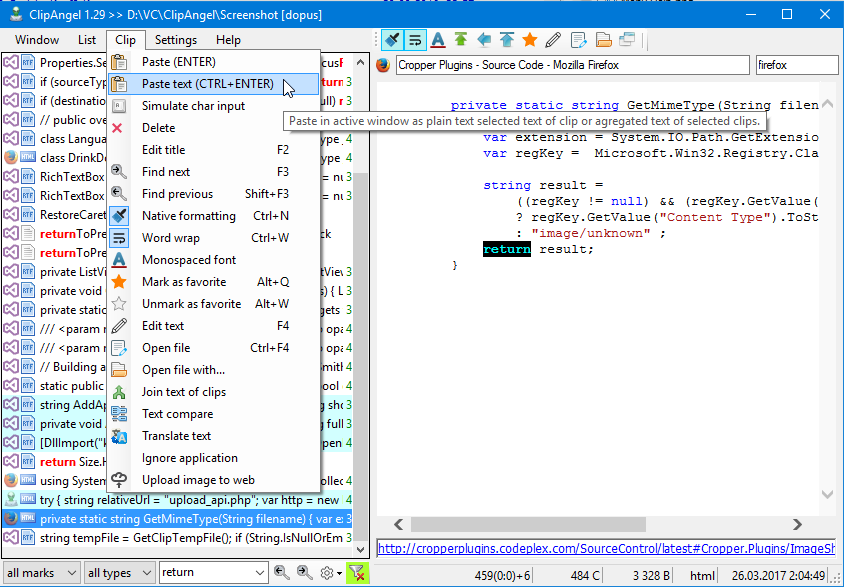
Task: Select clip 'private static string GetMimeType(String filename)'
Action: 177,519
